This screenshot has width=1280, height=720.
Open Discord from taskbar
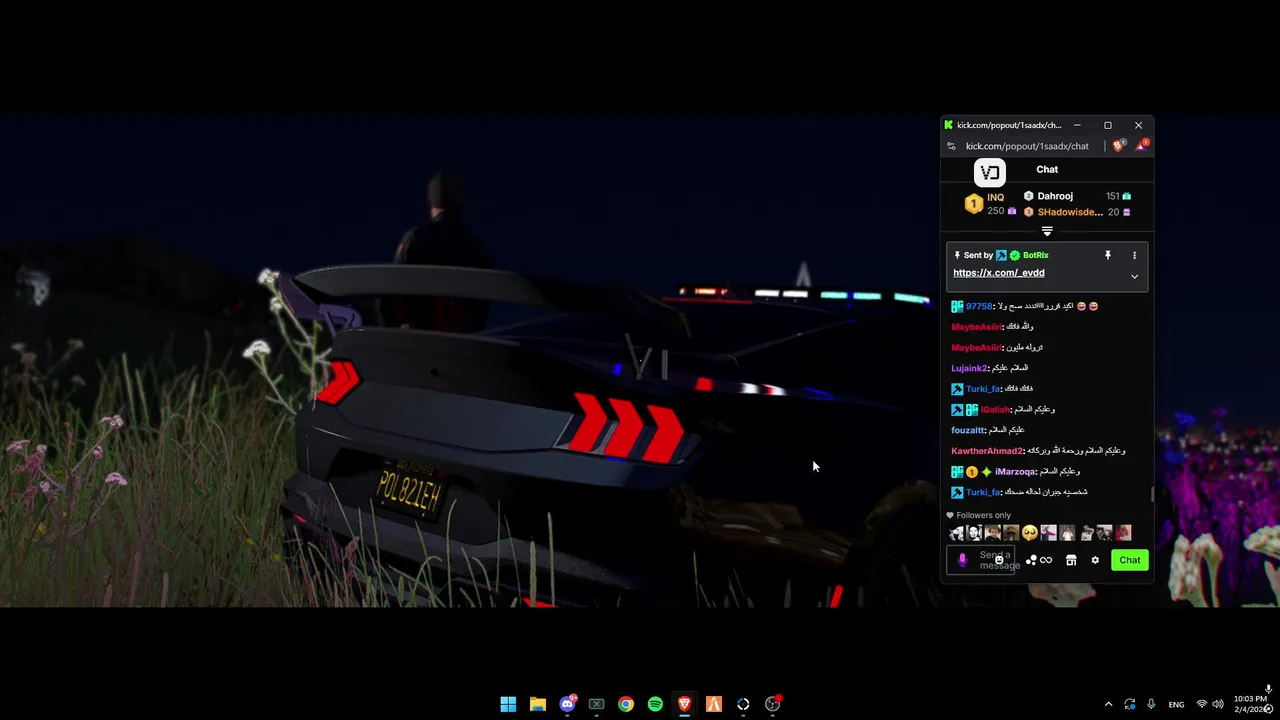[x=567, y=704]
